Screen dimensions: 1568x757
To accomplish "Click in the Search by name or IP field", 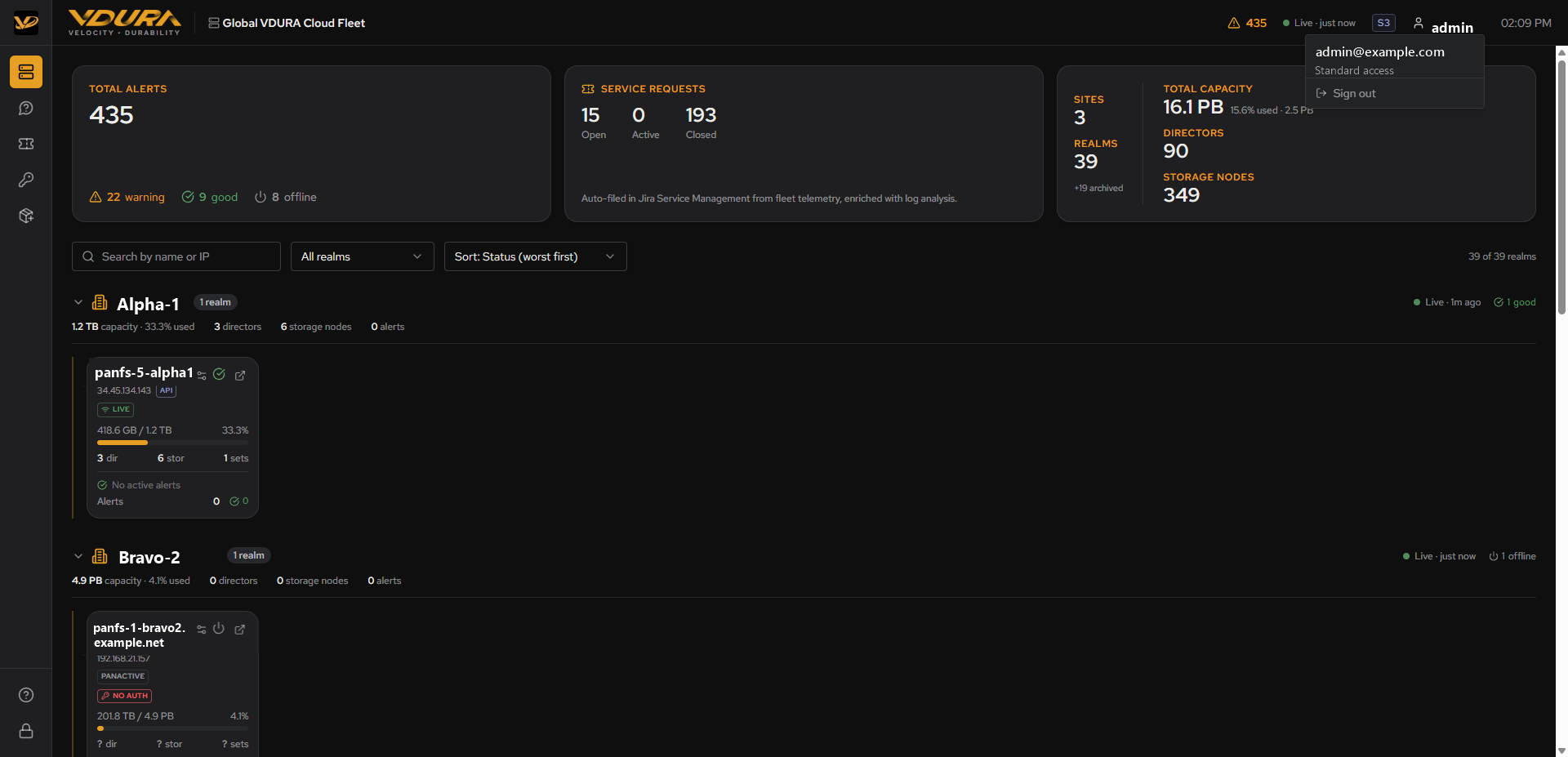I will pyautogui.click(x=176, y=256).
